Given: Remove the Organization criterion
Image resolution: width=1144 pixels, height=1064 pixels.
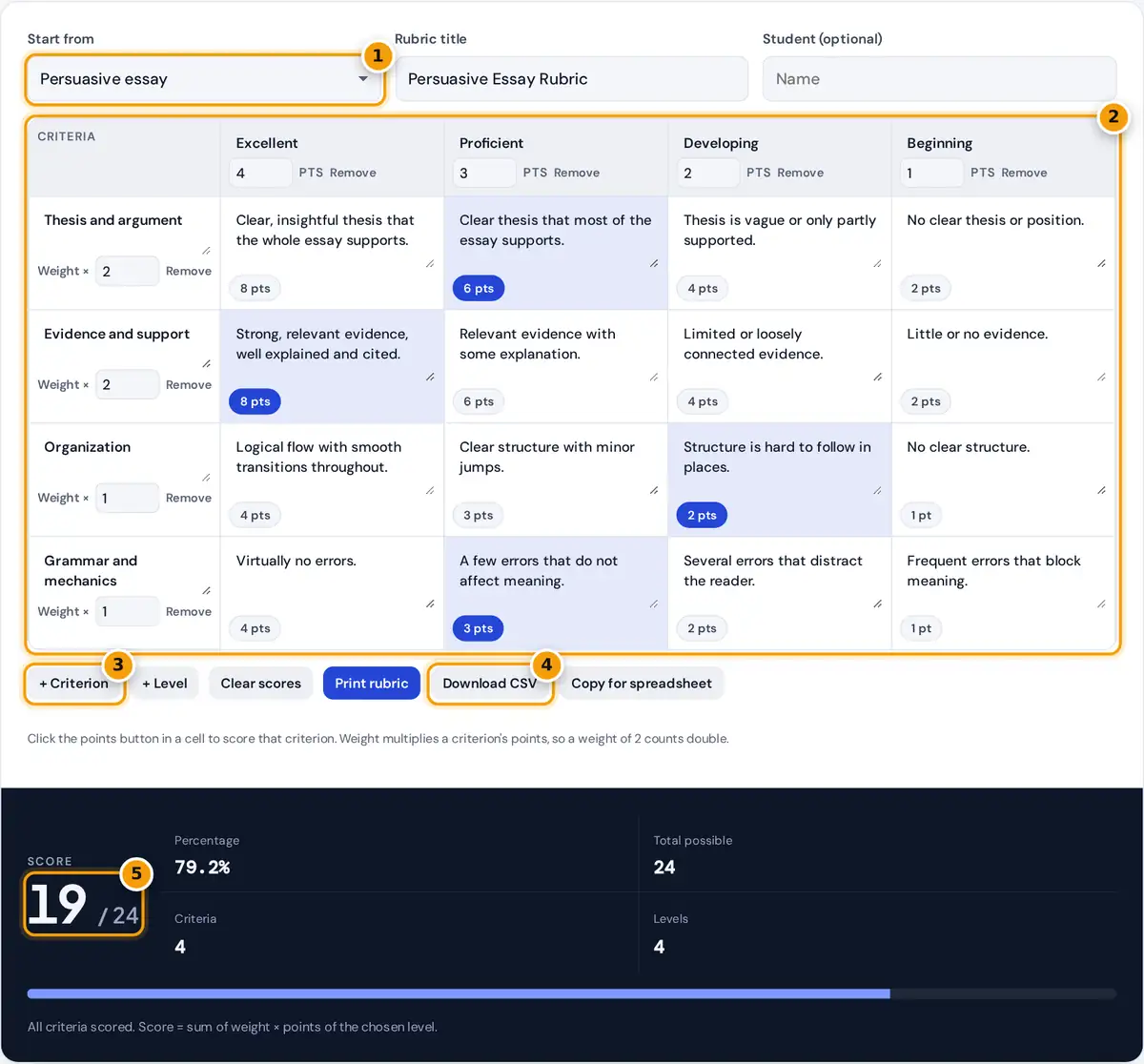Looking at the screenshot, I should pyautogui.click(x=189, y=498).
